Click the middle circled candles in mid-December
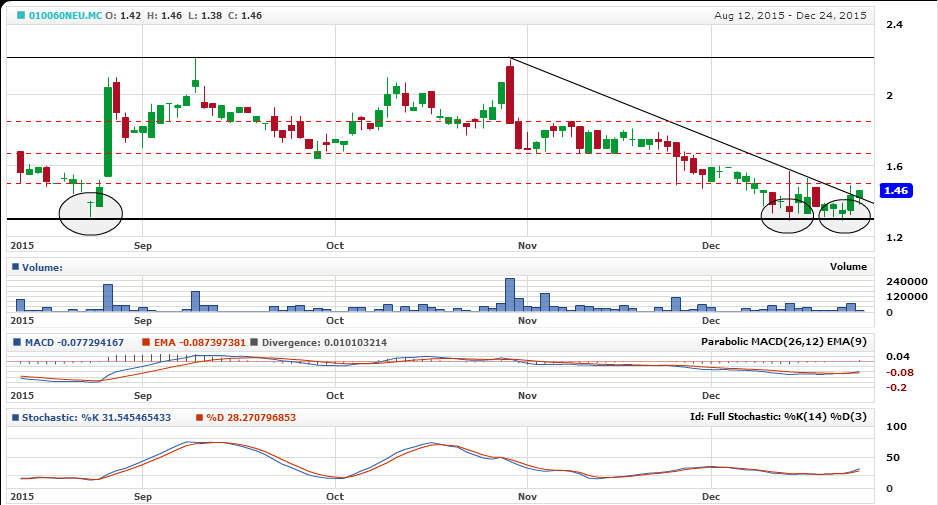Viewport: 938px width, 505px height. click(787, 213)
